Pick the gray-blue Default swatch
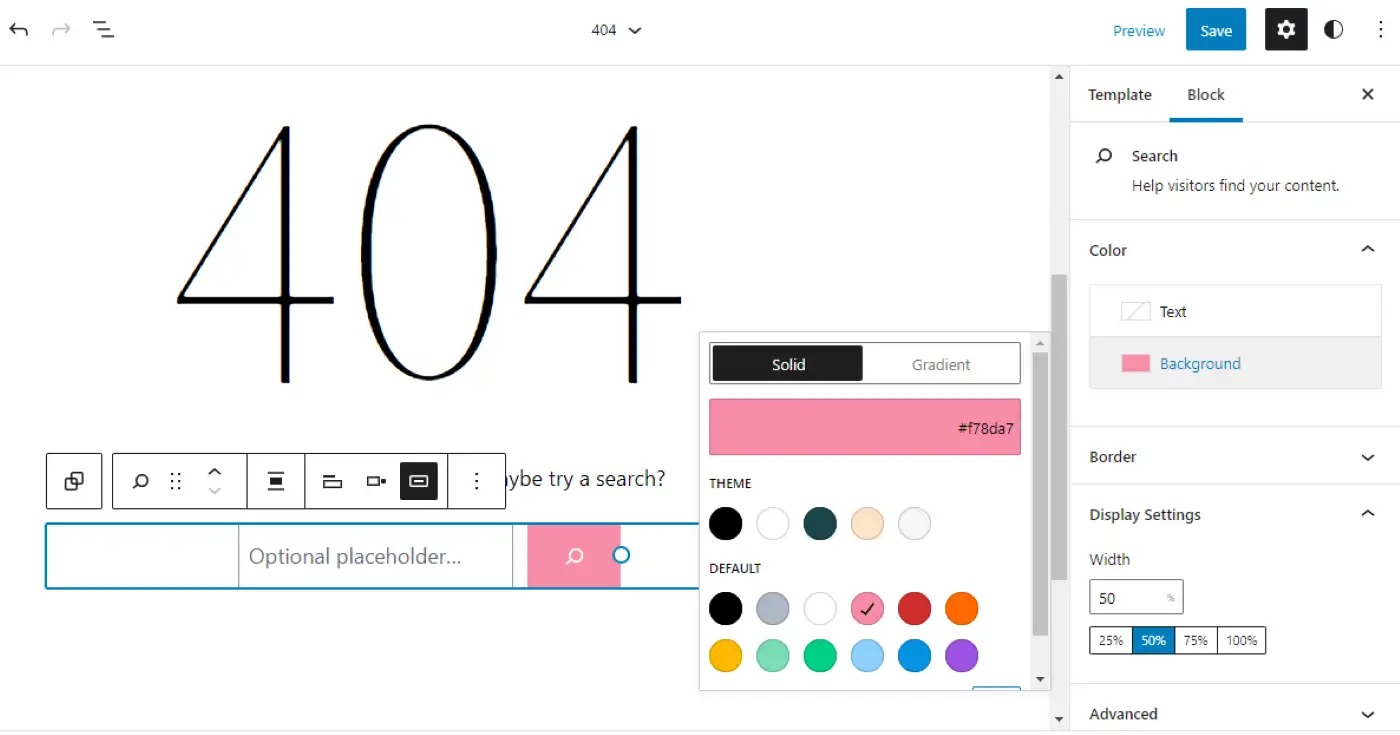 (773, 608)
